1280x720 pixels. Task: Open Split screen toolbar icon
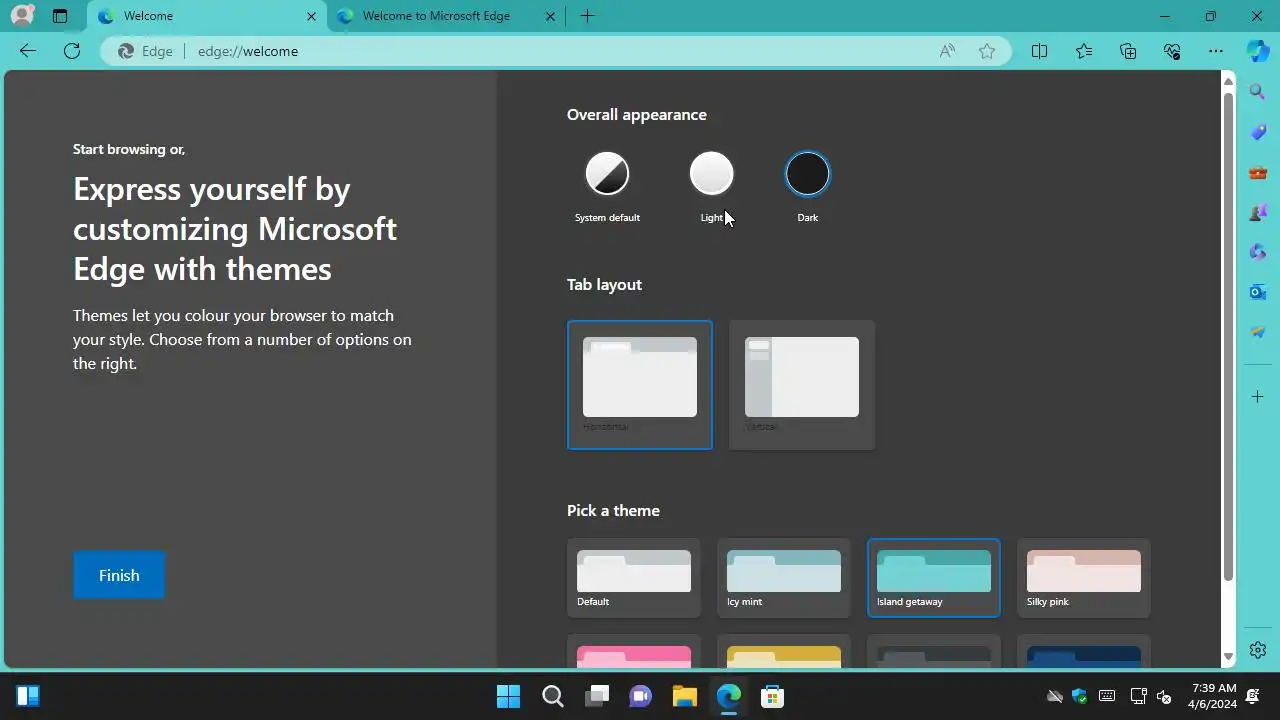tap(1039, 51)
